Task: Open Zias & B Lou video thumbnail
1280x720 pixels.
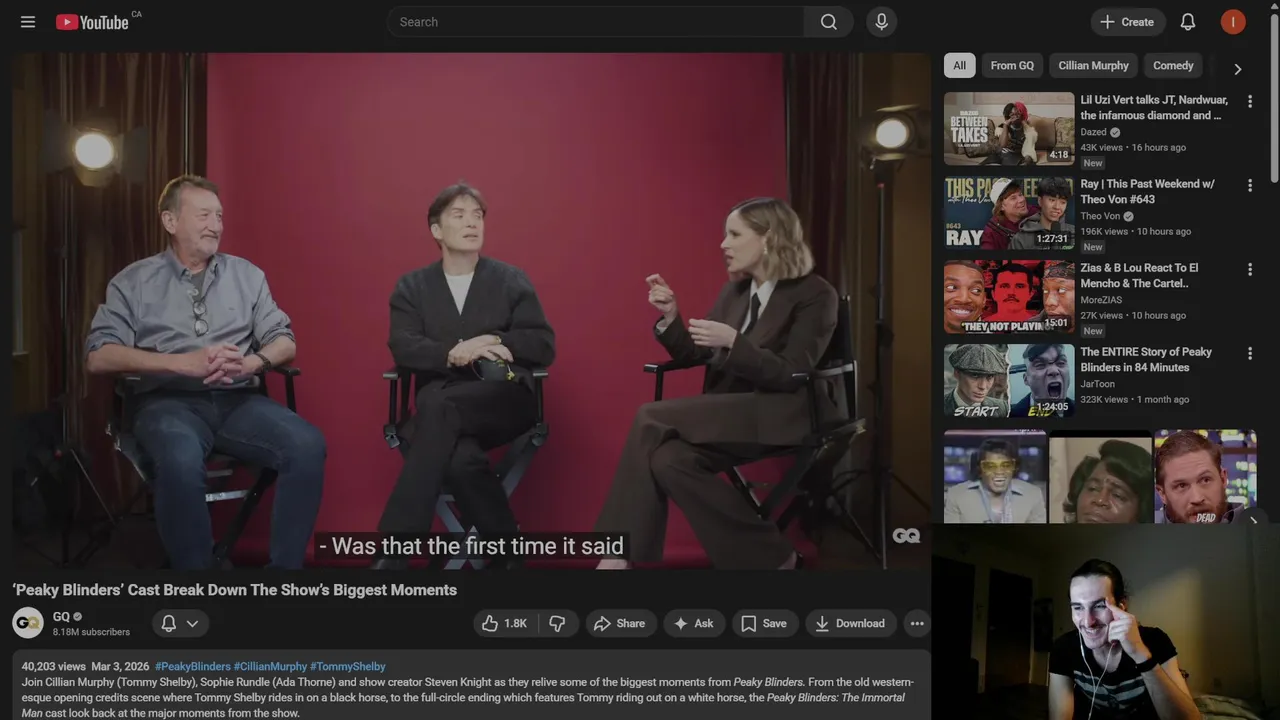Action: click(1009, 297)
